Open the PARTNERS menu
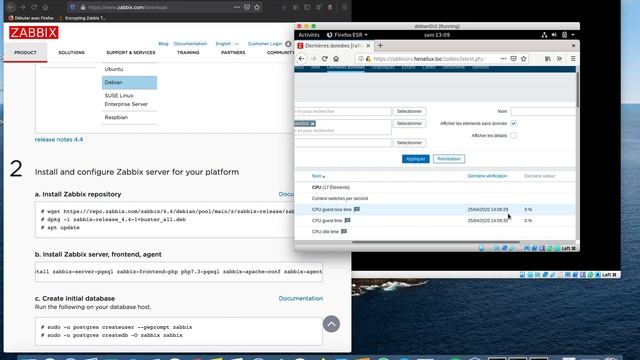 [233, 53]
